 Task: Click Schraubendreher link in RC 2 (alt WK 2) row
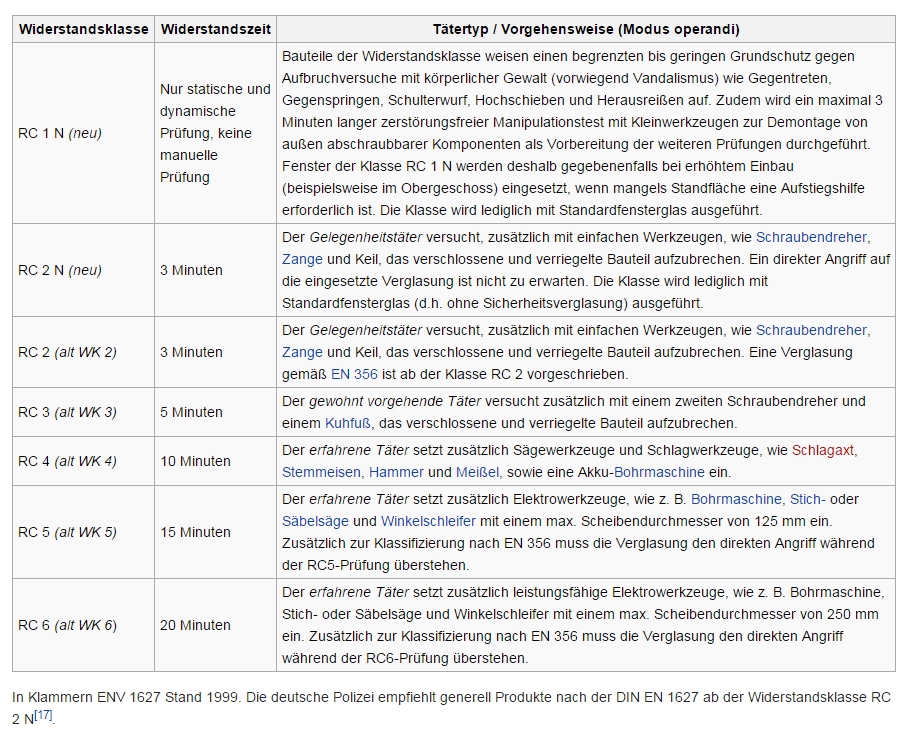pyautogui.click(x=811, y=330)
